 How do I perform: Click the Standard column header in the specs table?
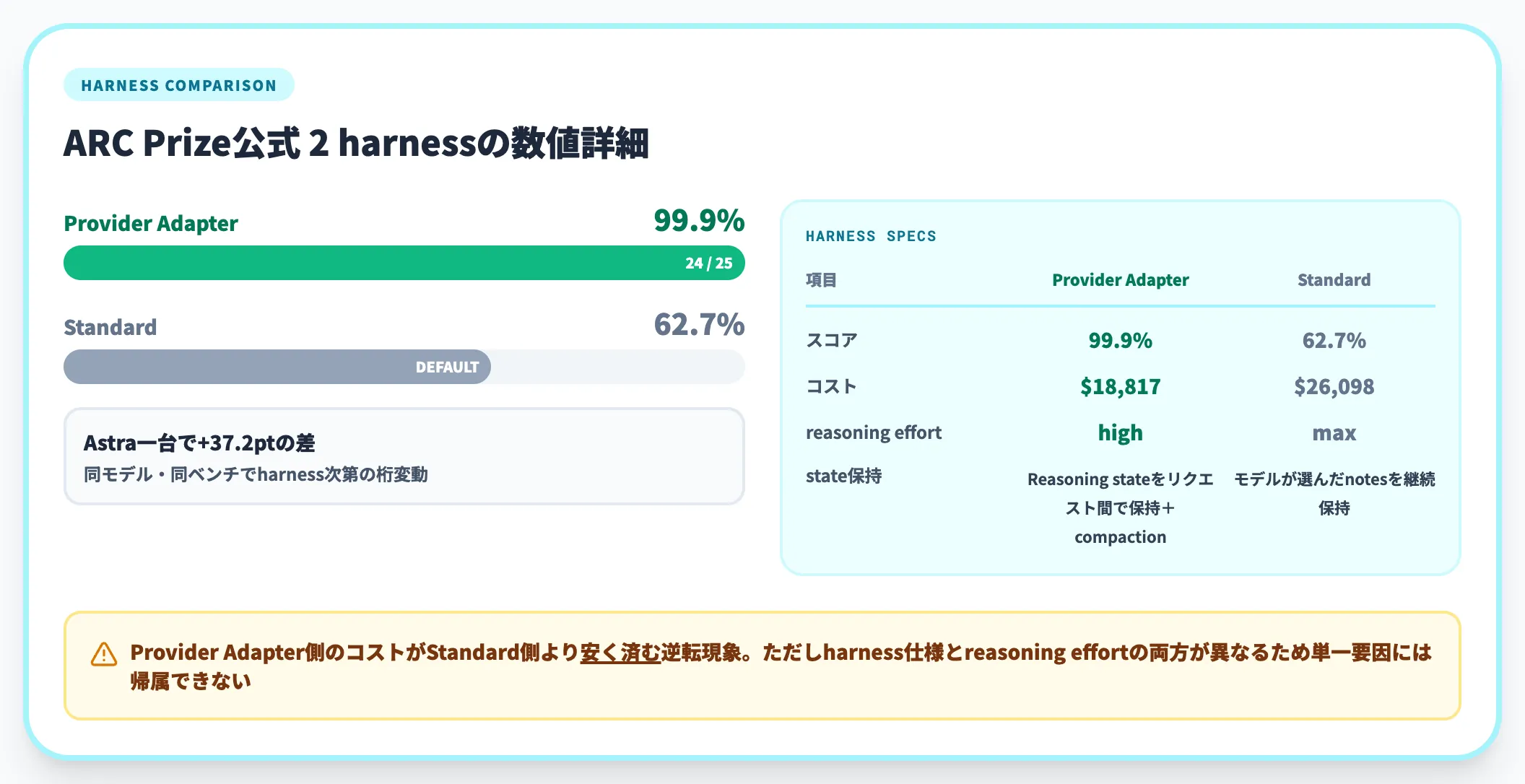(x=1334, y=280)
